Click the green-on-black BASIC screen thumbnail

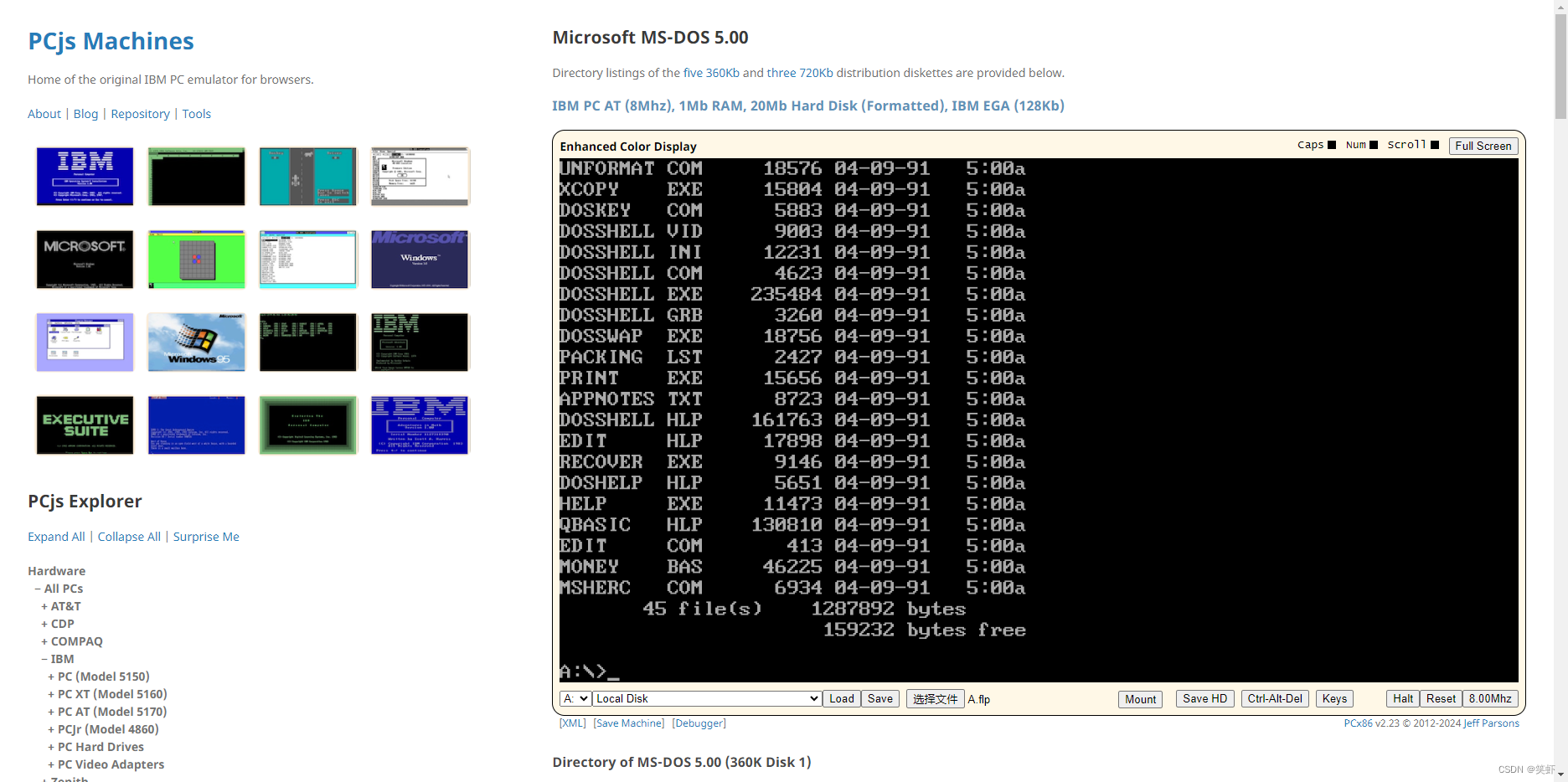(x=308, y=342)
